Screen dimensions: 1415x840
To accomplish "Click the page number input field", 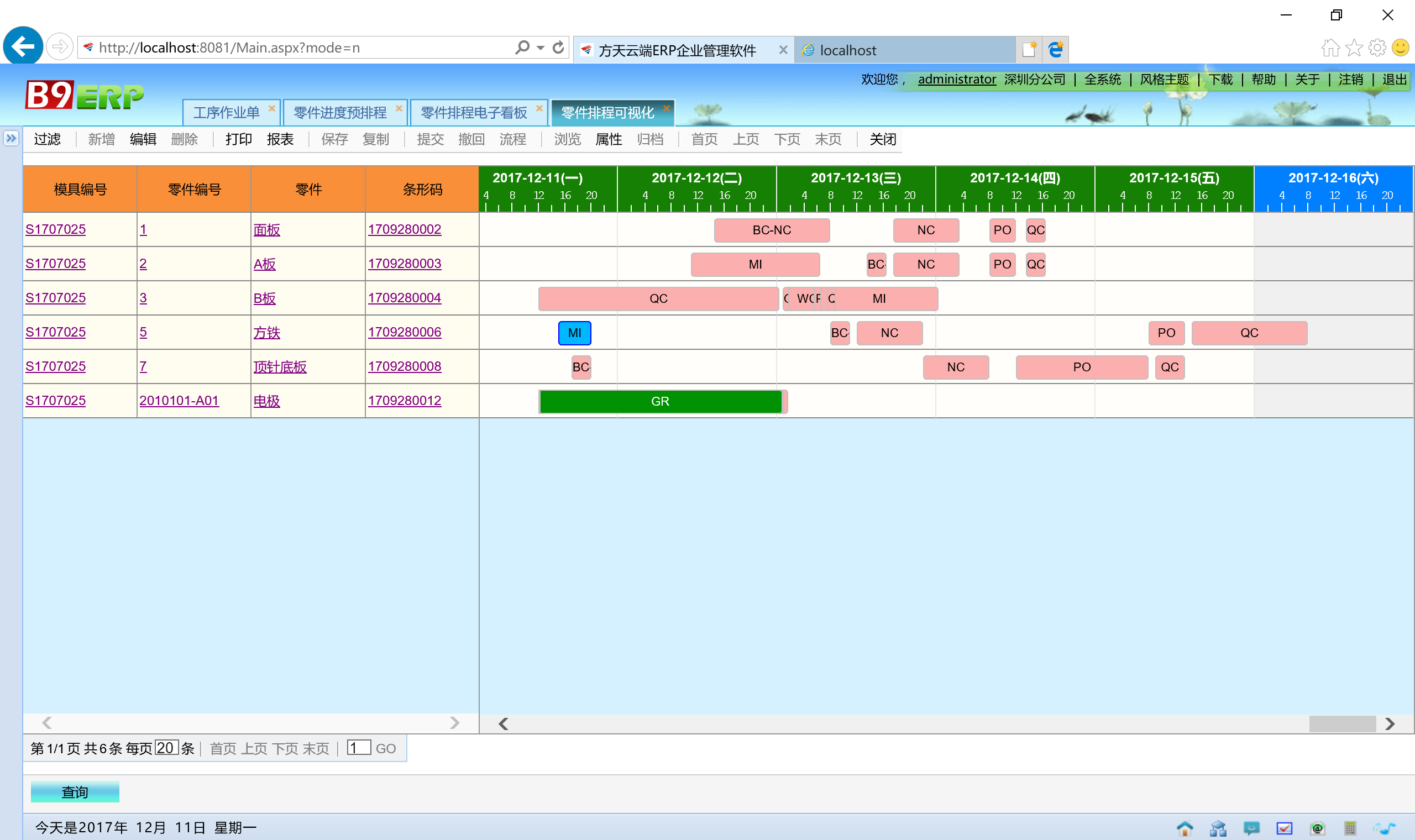I will [x=359, y=748].
